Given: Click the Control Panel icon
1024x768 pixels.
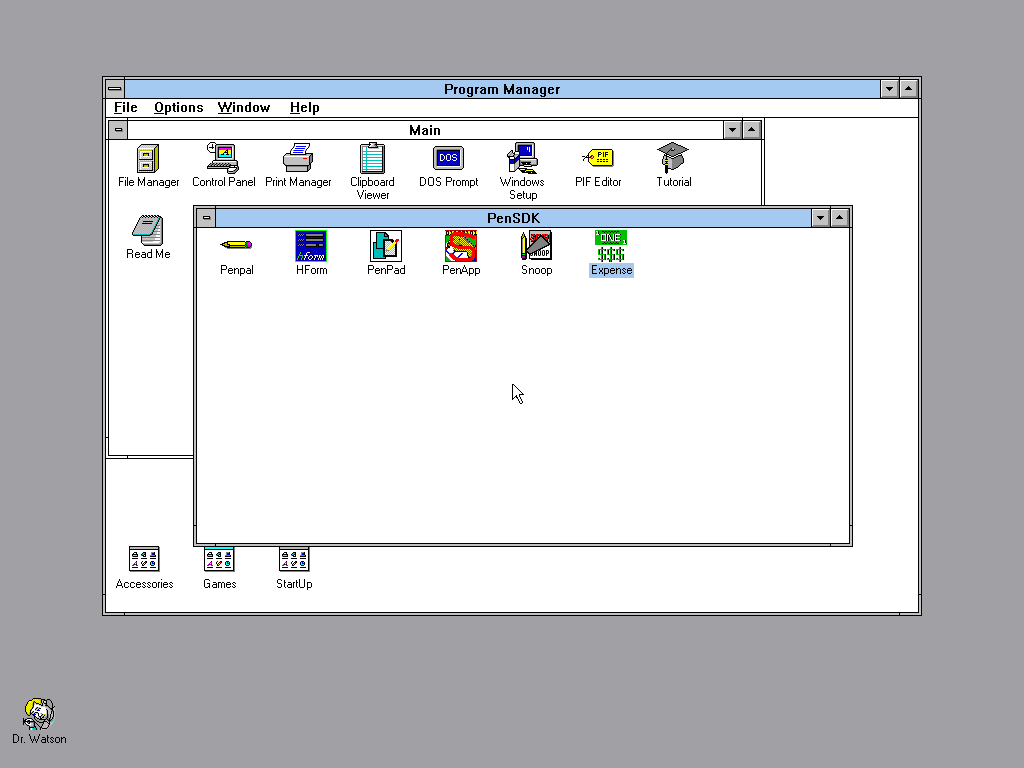Looking at the screenshot, I should point(223,158).
